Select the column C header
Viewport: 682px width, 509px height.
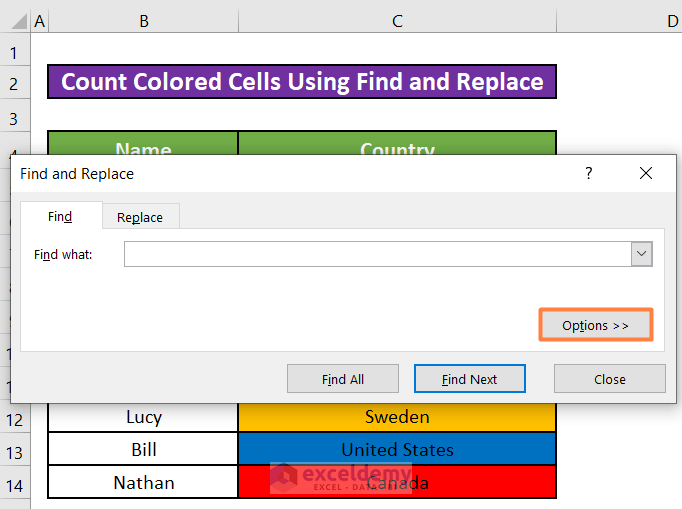(397, 21)
